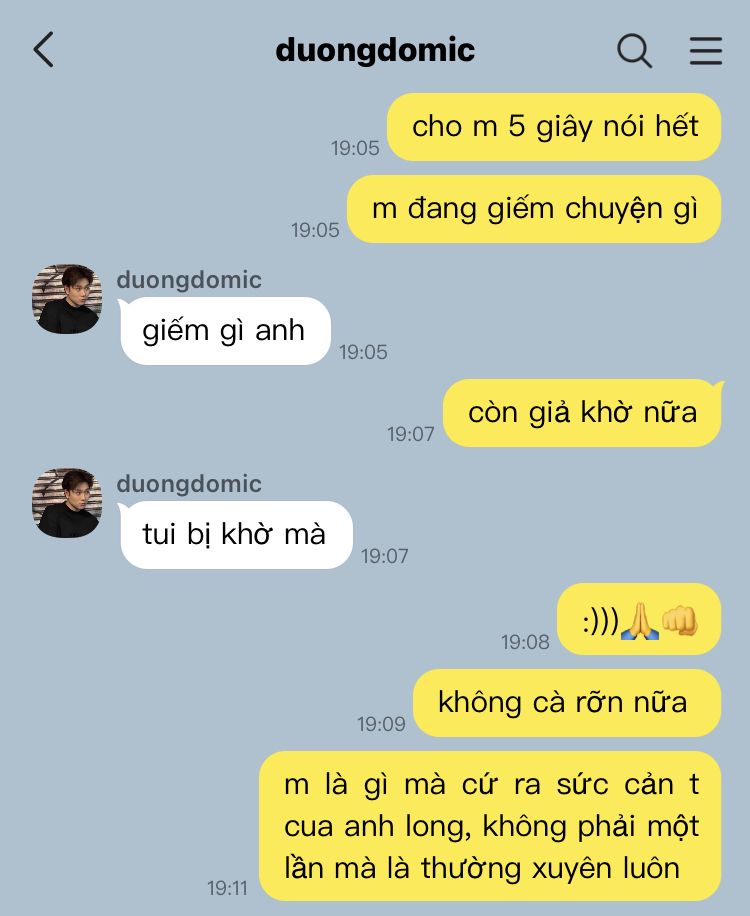The image size is (750, 916).
Task: Tap the 'tui bị khờ mà' reply bubble
Action: point(235,535)
